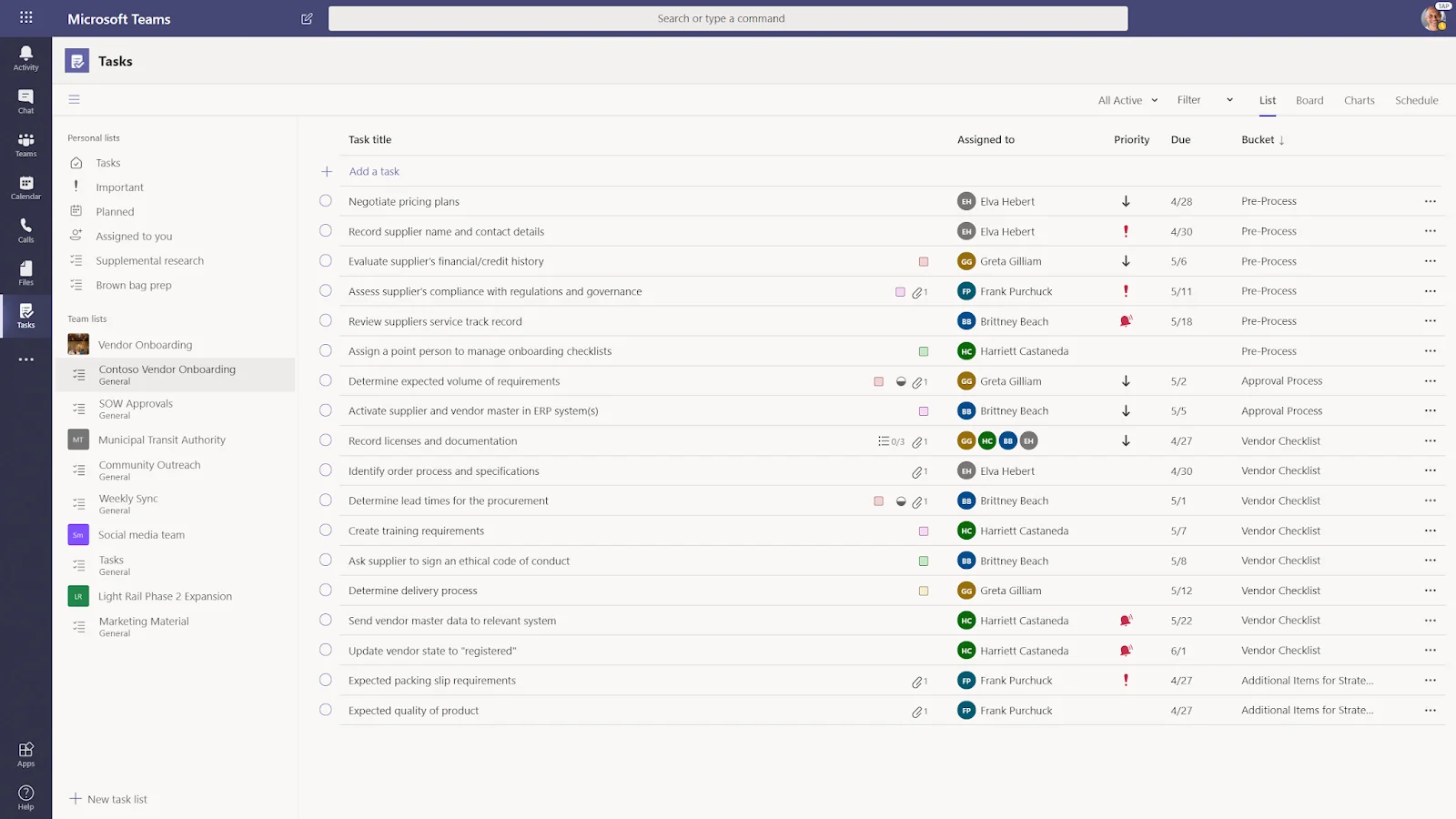Open the All Active dropdown
This screenshot has width=1456, height=819.
(1127, 100)
